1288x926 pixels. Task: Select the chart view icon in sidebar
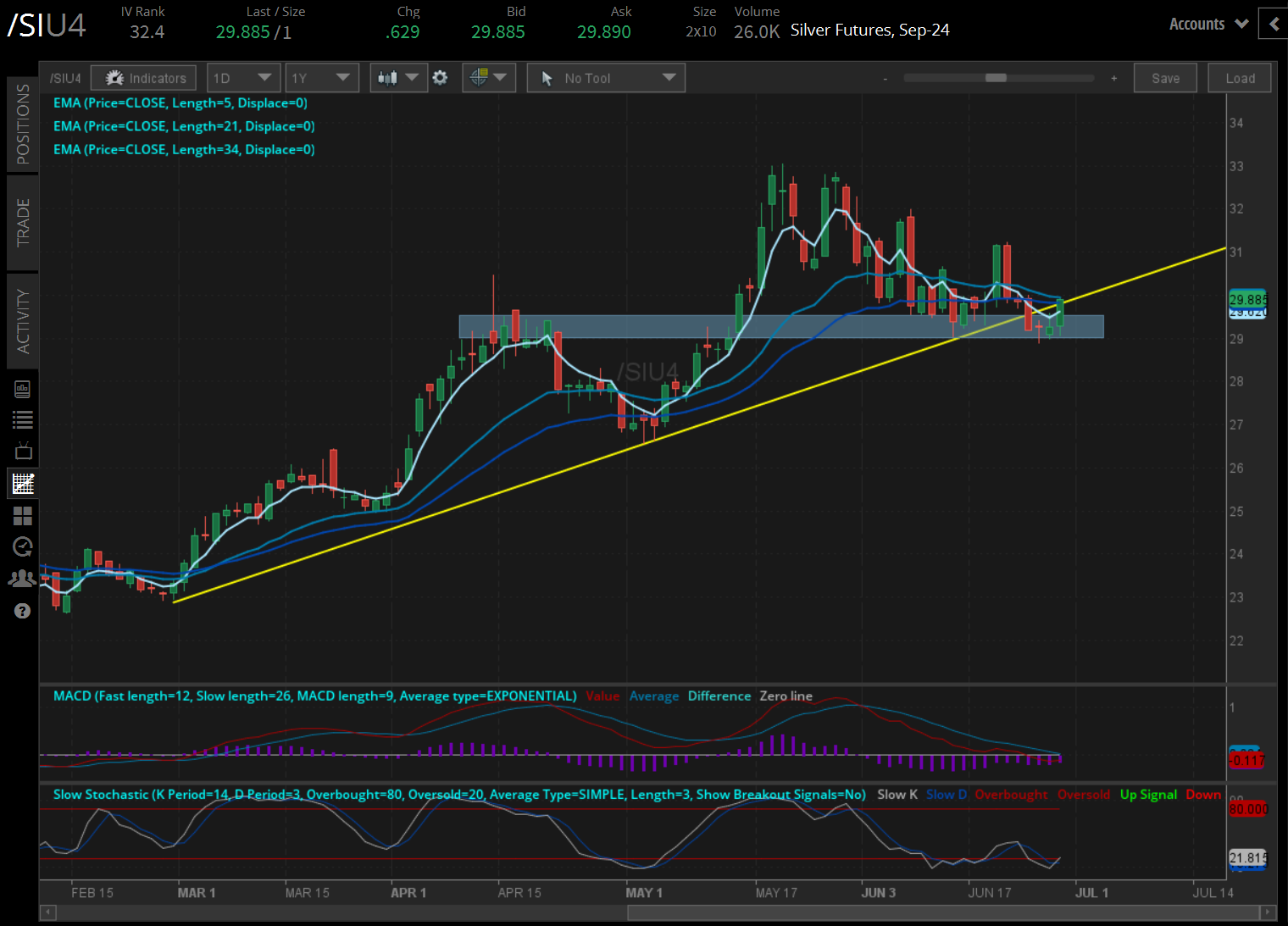point(23,484)
